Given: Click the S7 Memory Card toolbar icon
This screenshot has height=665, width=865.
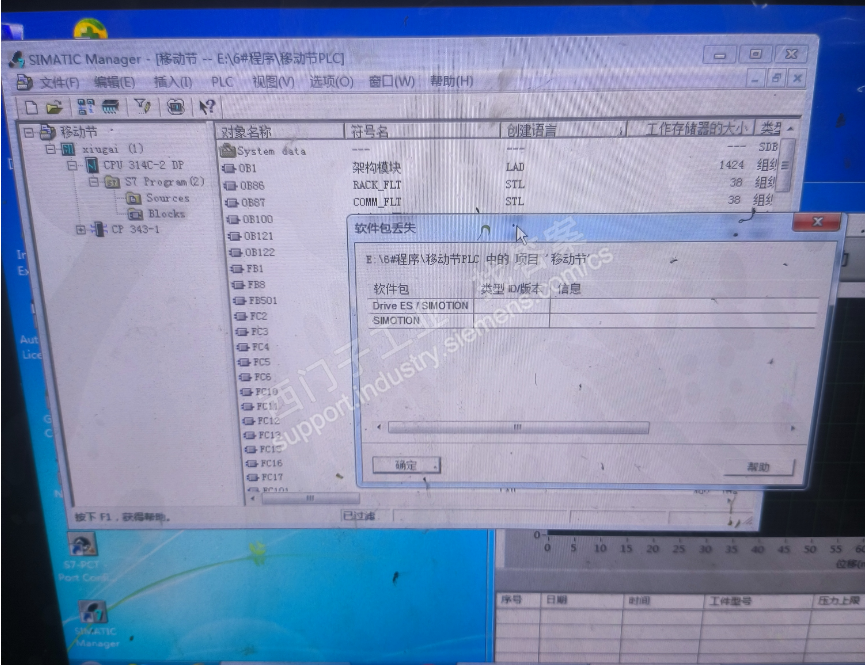Looking at the screenshot, I should 110,107.
